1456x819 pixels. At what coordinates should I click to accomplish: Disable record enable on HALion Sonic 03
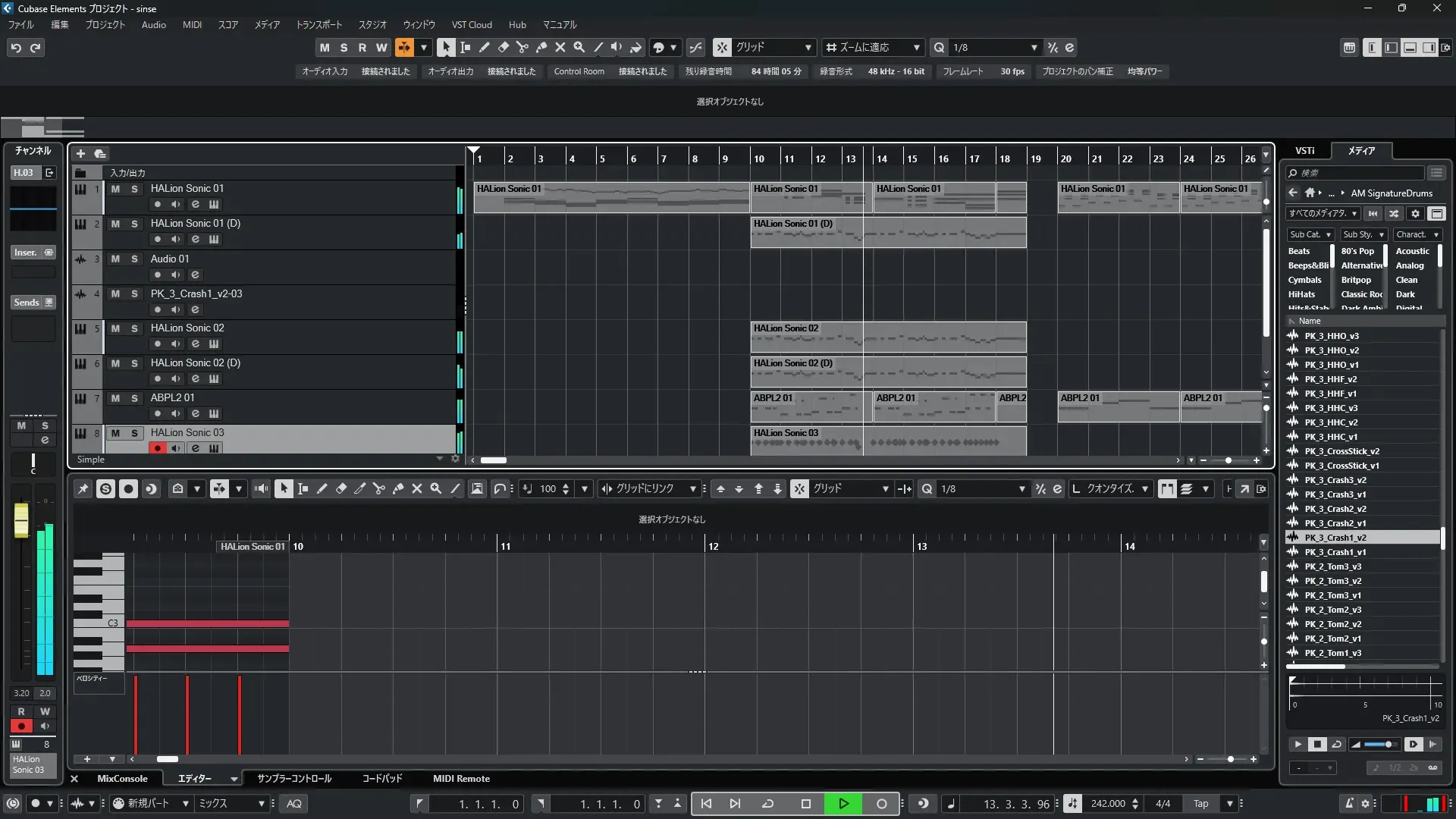pyautogui.click(x=157, y=448)
